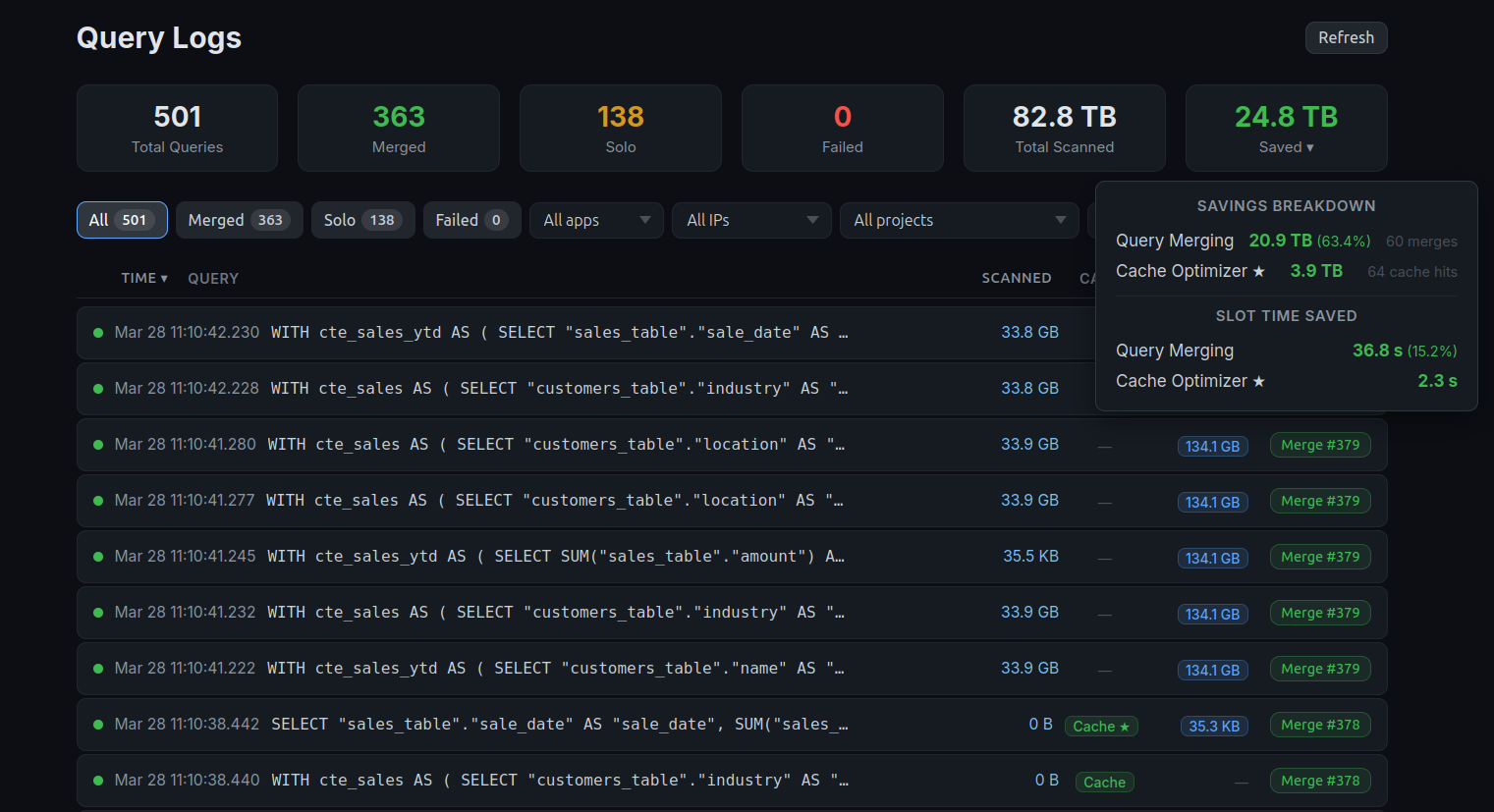Click Merge #378 badge on 11:10:38.440 row
The width and height of the screenshot is (1494, 812).
click(x=1320, y=781)
